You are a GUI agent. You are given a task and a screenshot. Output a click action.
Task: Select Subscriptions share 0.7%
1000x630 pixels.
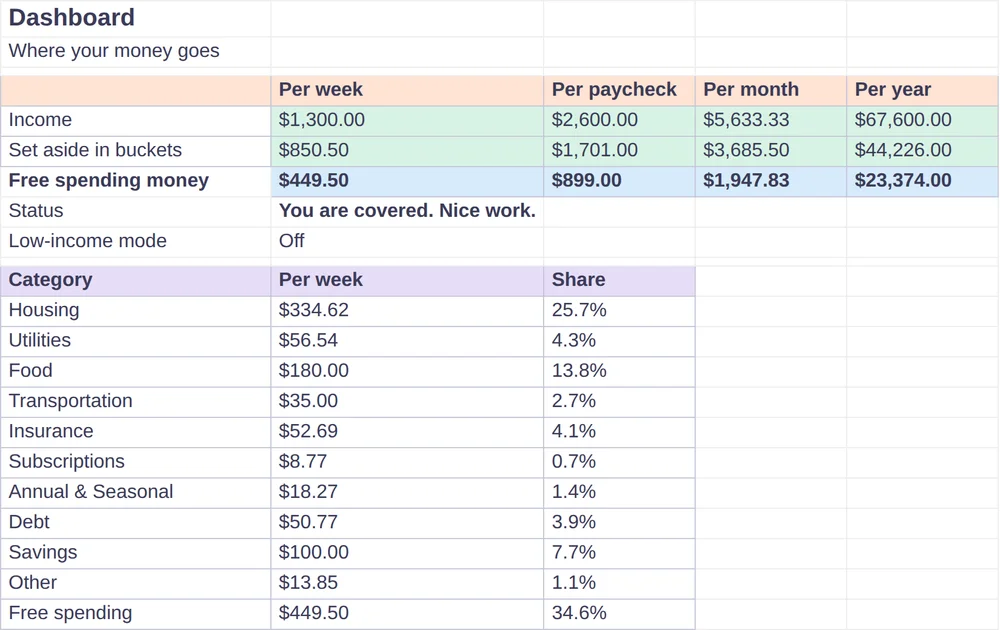(x=619, y=462)
